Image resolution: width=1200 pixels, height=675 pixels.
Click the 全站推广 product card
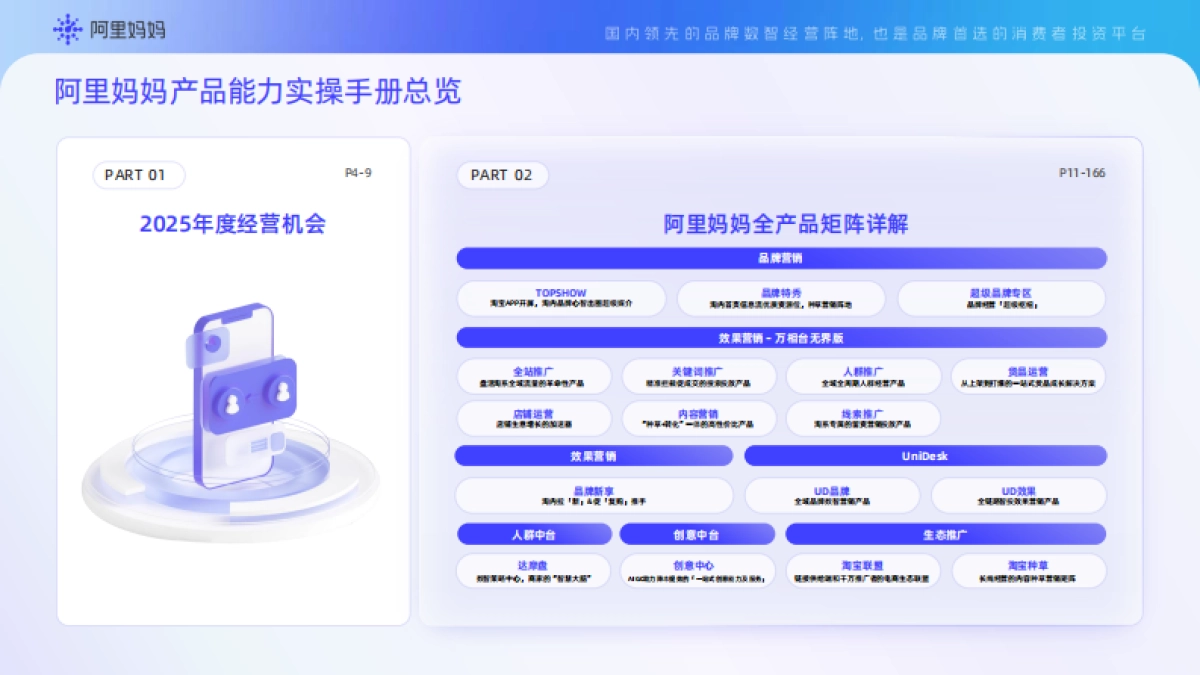click(534, 375)
